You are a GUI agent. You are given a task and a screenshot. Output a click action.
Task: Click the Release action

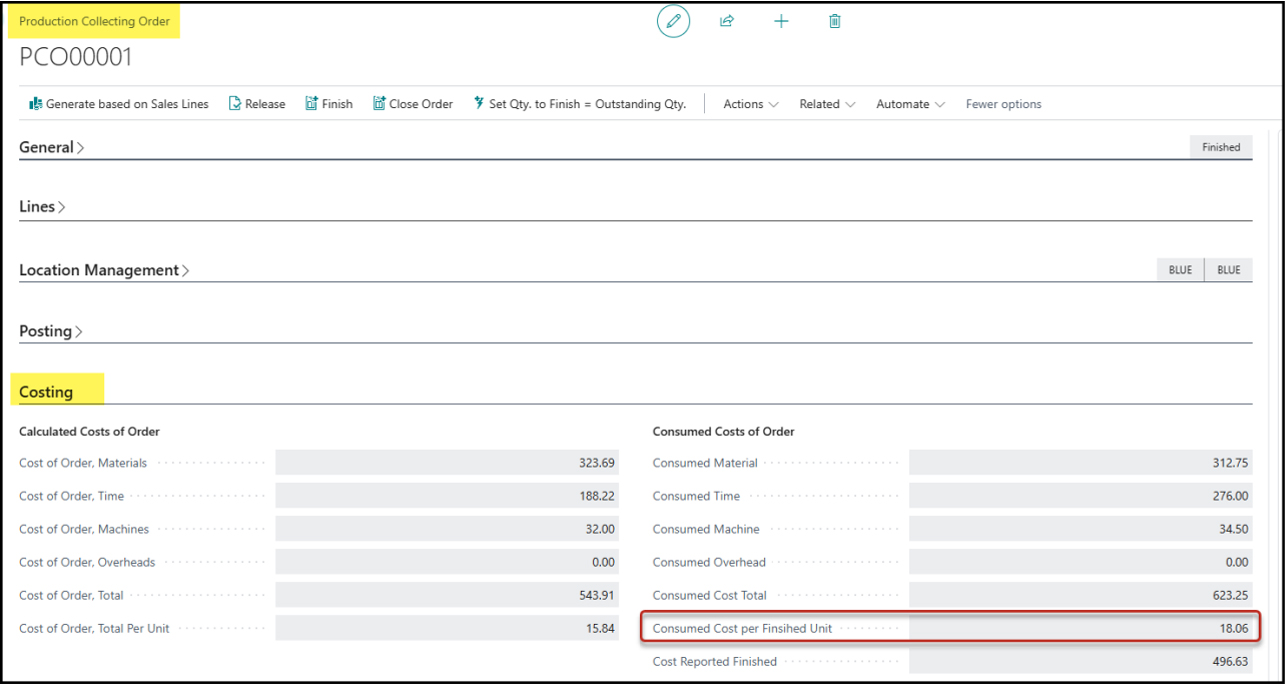pyautogui.click(x=257, y=104)
